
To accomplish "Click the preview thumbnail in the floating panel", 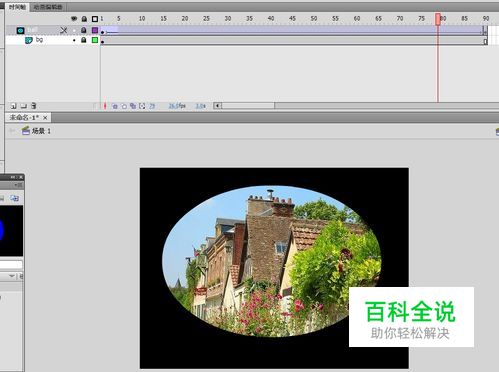I will tap(11, 231).
